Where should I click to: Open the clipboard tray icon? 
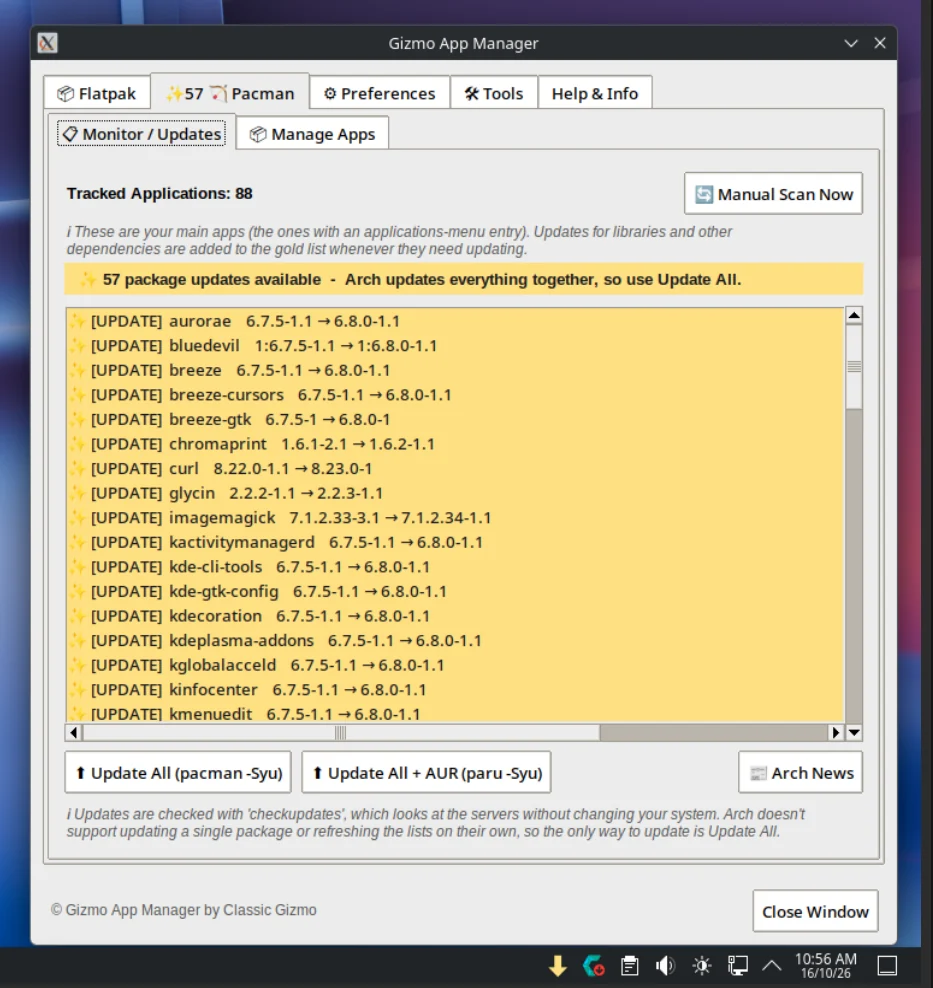click(629, 965)
